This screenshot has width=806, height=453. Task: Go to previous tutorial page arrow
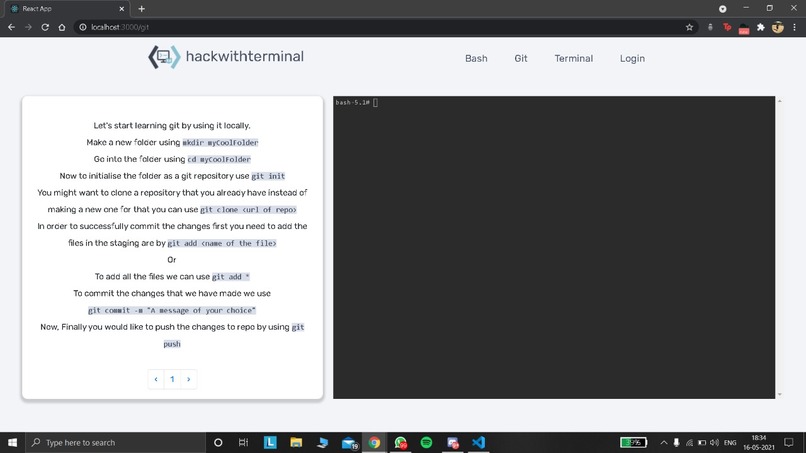click(156, 379)
